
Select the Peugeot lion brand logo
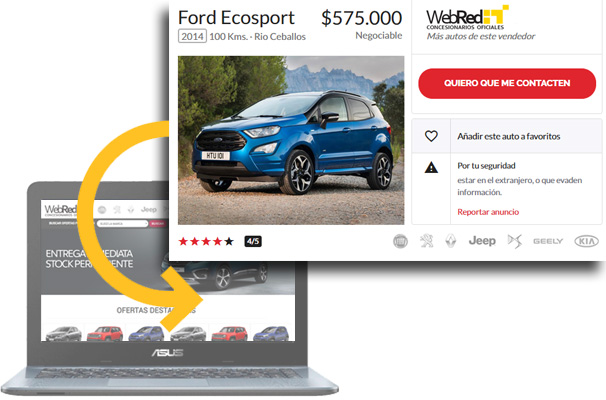coord(426,241)
